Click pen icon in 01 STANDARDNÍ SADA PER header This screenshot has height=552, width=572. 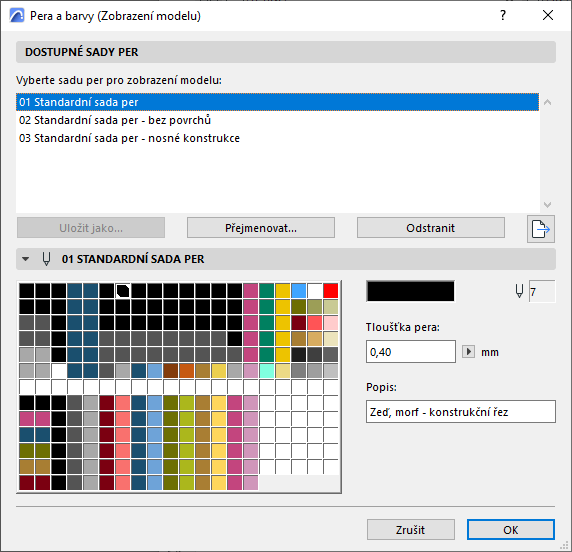pyautogui.click(x=46, y=259)
